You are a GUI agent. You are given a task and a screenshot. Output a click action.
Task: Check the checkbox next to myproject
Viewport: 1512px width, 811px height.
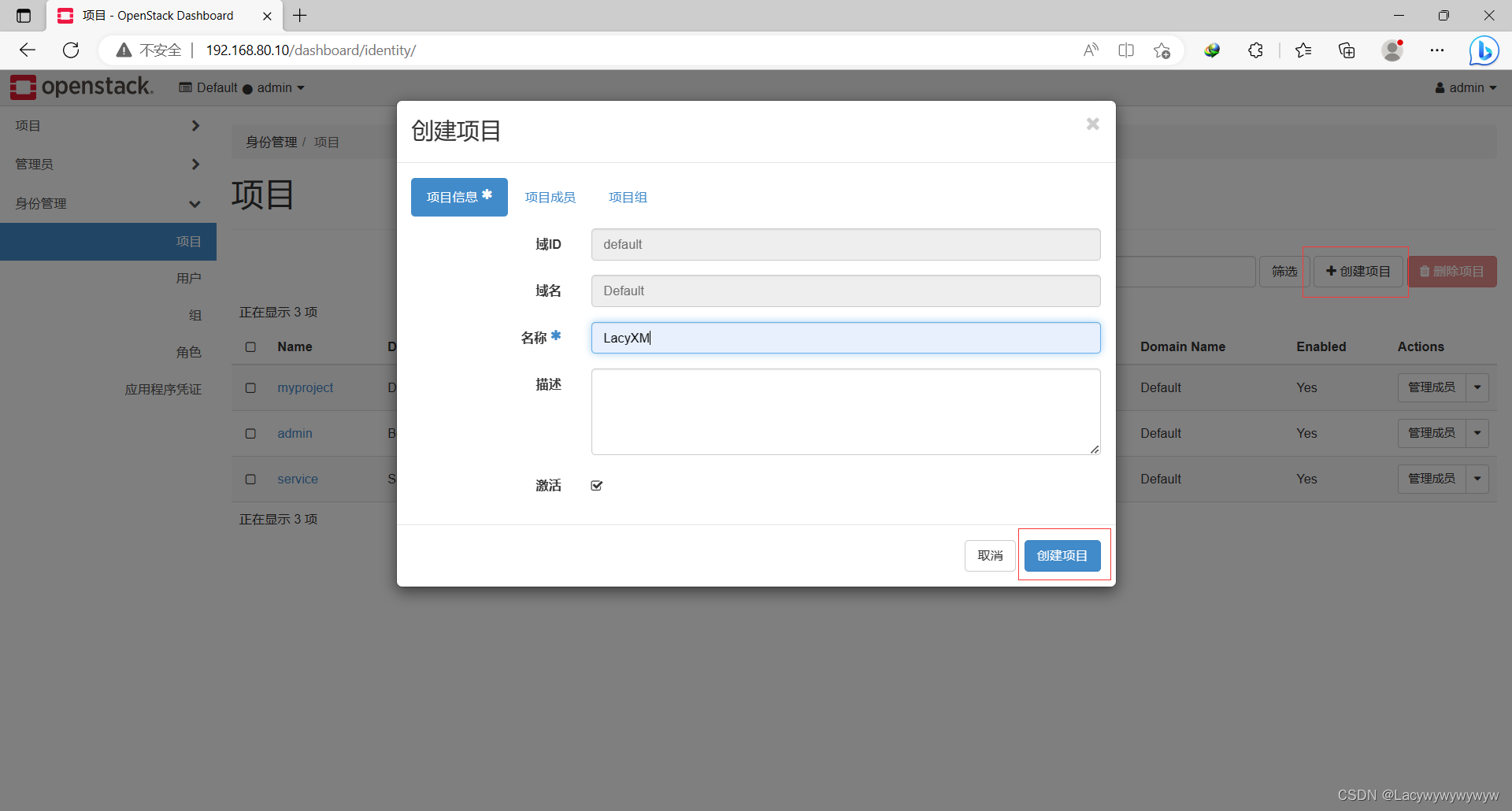(250, 387)
